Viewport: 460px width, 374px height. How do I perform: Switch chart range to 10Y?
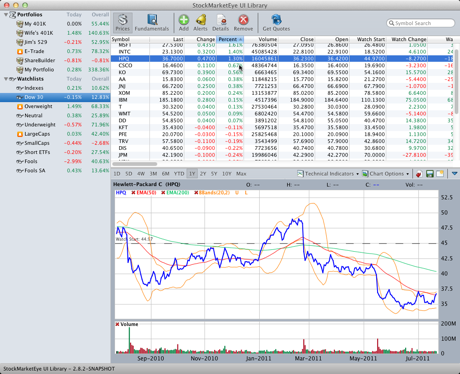(227, 174)
